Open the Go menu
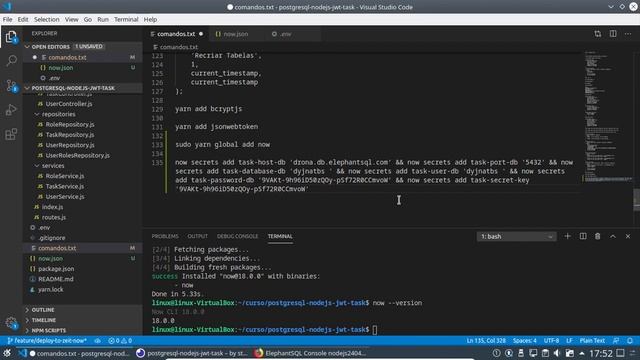 pyautogui.click(x=88, y=19)
